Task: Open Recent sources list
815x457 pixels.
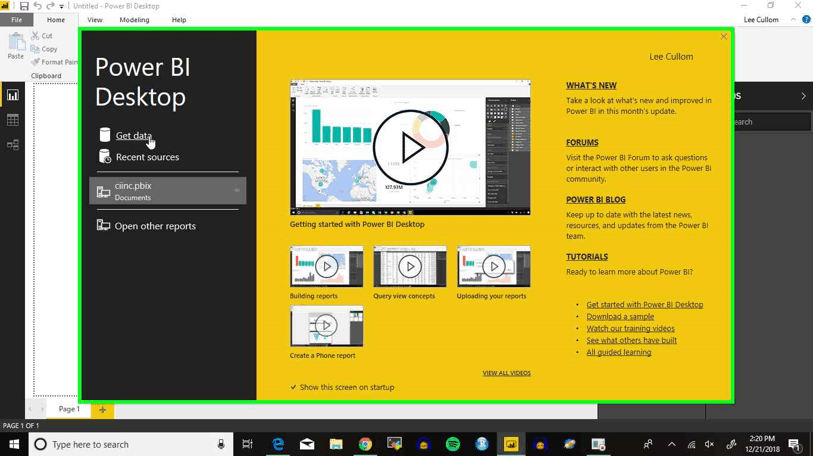Action: pos(147,157)
